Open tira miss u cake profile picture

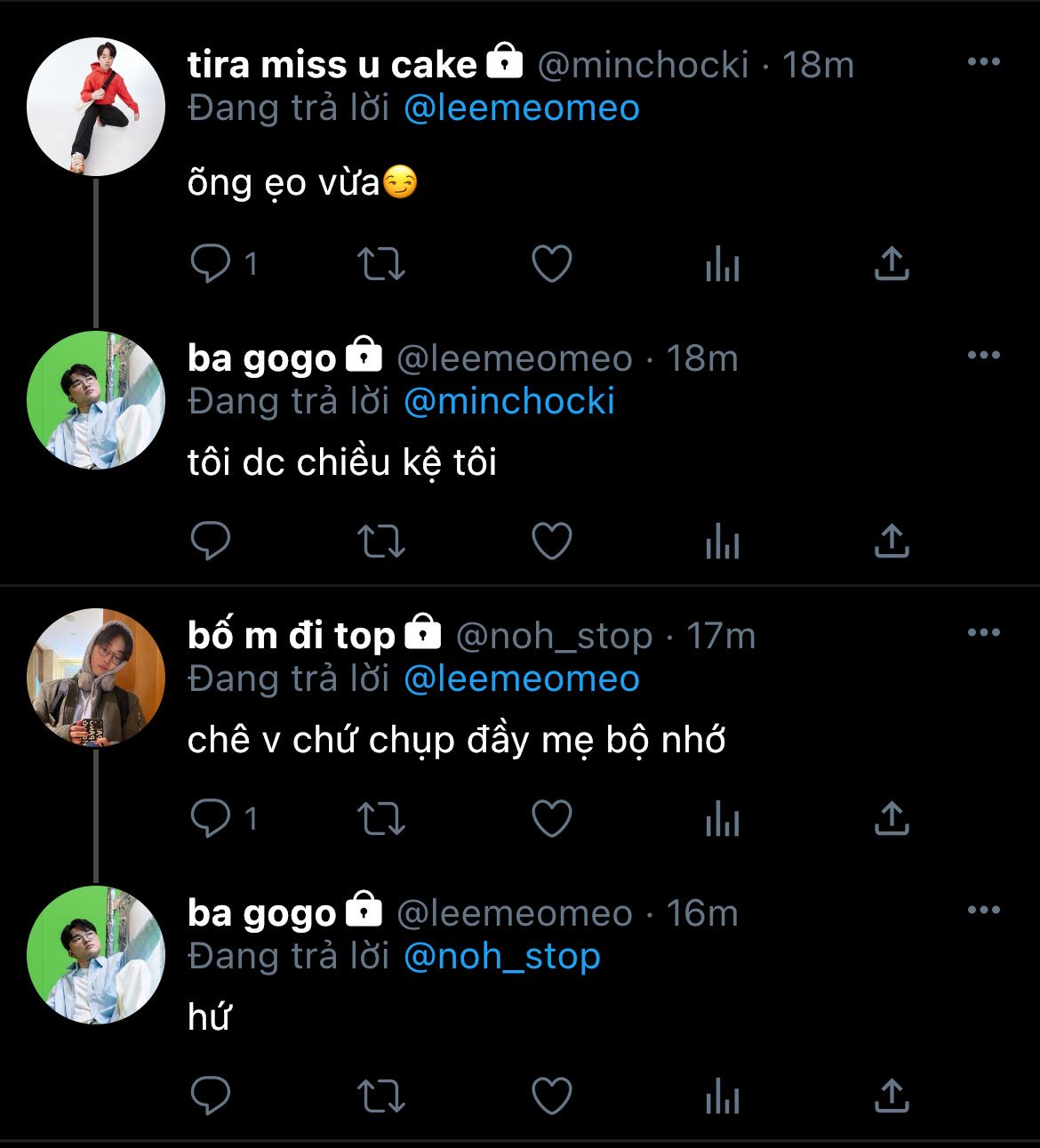click(96, 107)
